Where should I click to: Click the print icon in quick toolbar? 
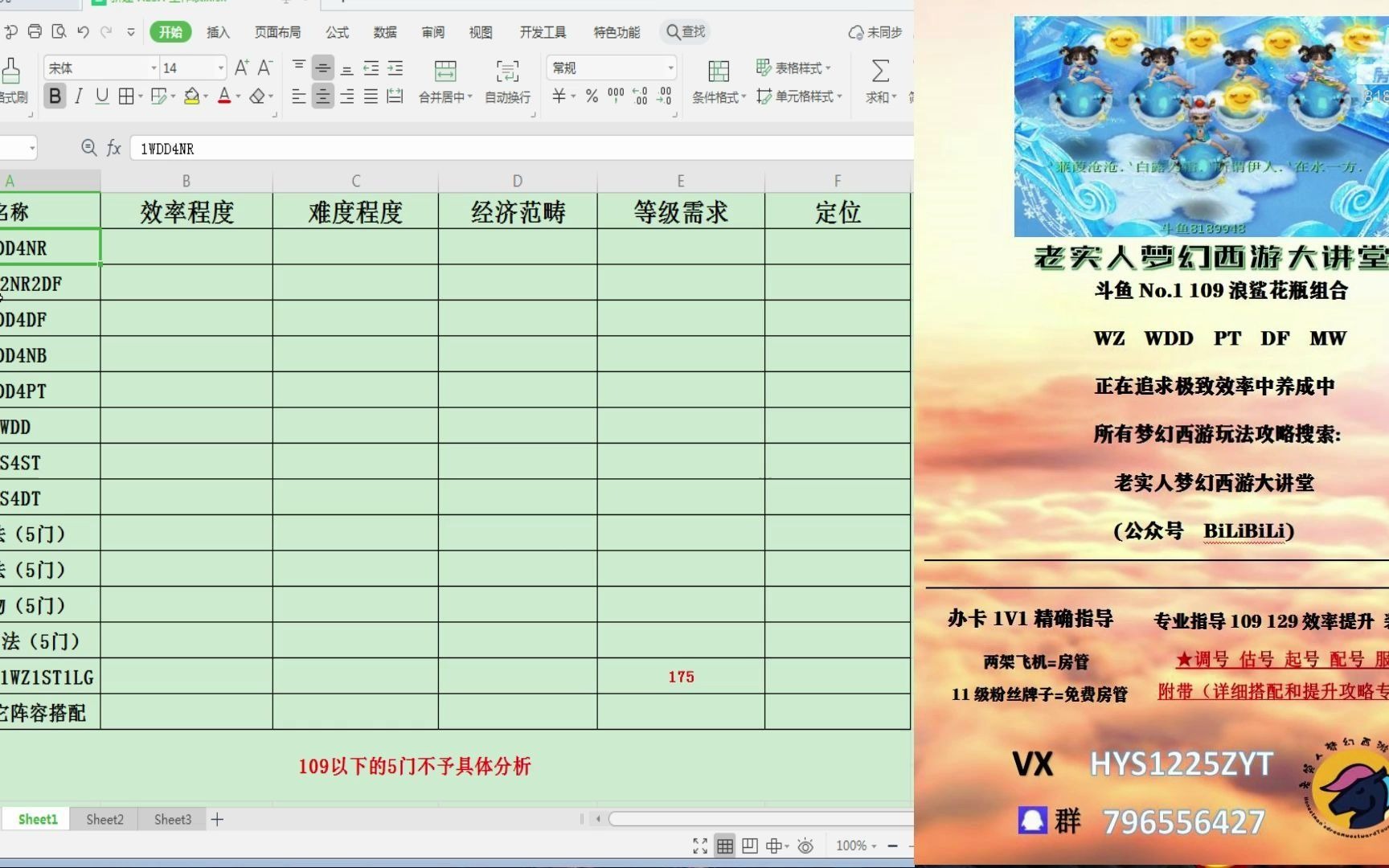(x=35, y=32)
